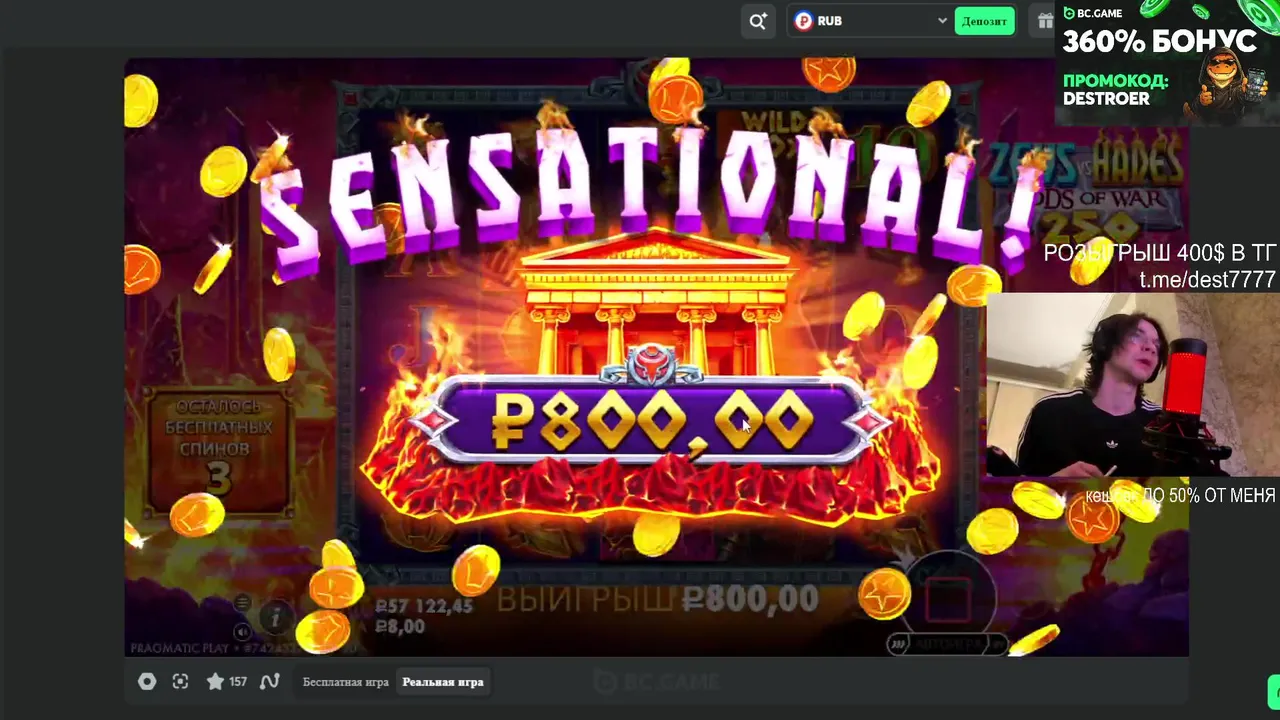Image resolution: width=1280 pixels, height=720 pixels.
Task: Open the gift box rewards icon
Action: point(1045,21)
